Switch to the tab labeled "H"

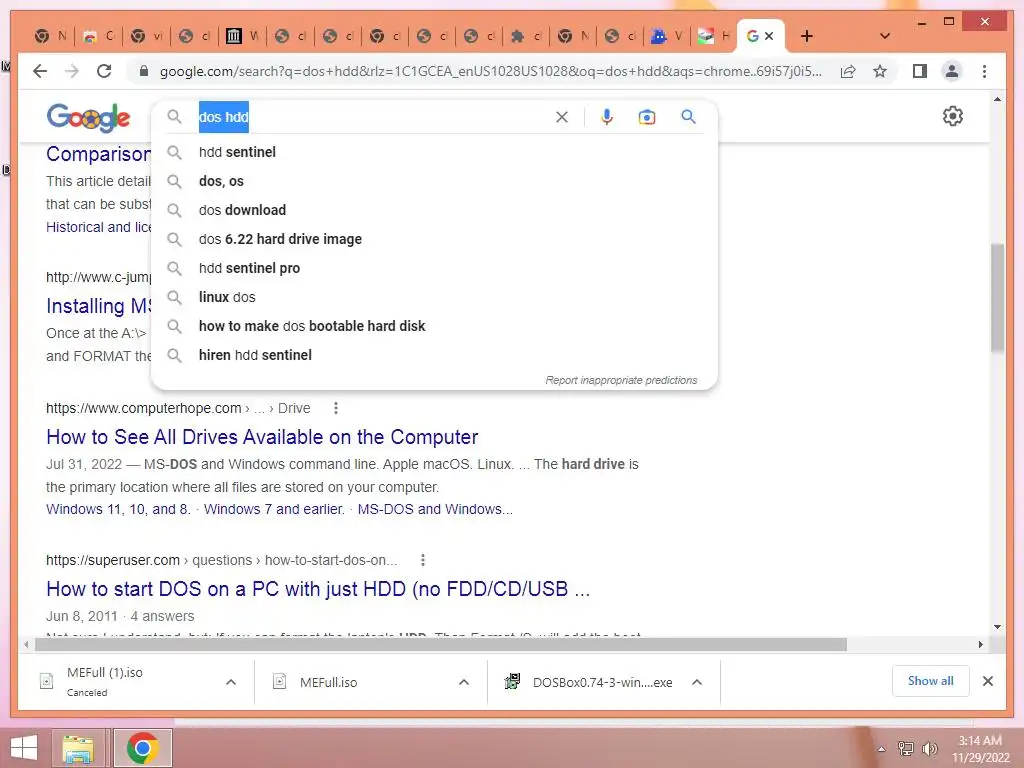pos(713,36)
